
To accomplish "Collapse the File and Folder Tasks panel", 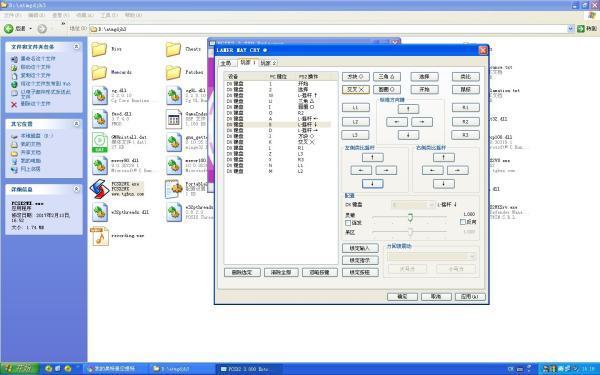I will pyautogui.click(x=76, y=46).
